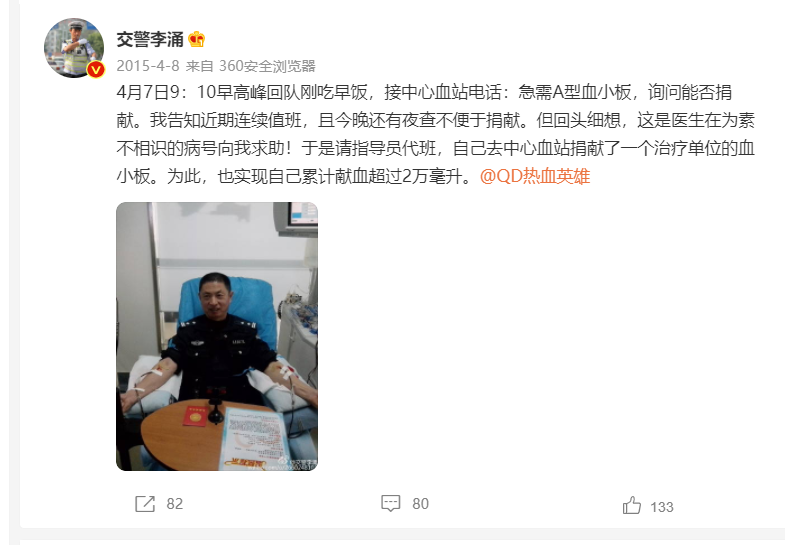Open comments via speech bubble icon
Image resolution: width=785 pixels, height=545 pixels.
click(x=390, y=503)
